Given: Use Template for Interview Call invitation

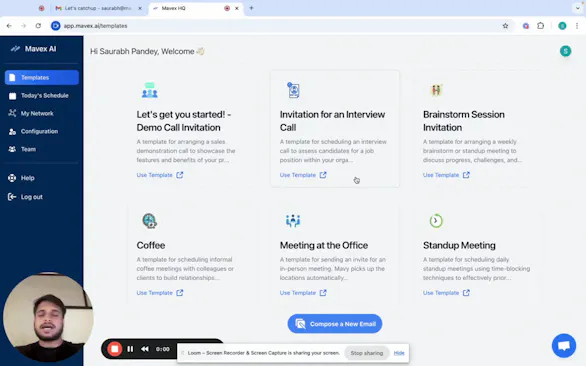Looking at the screenshot, I should coord(303,175).
